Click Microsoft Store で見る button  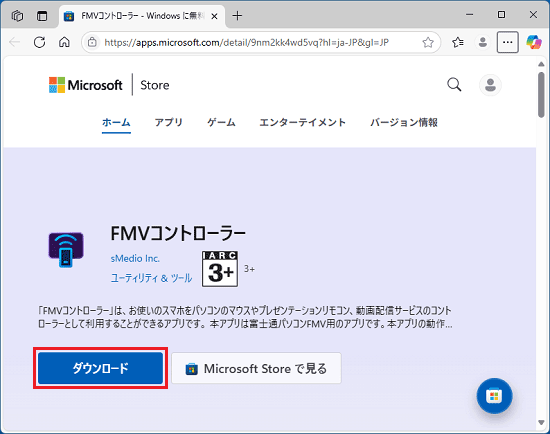[256, 368]
